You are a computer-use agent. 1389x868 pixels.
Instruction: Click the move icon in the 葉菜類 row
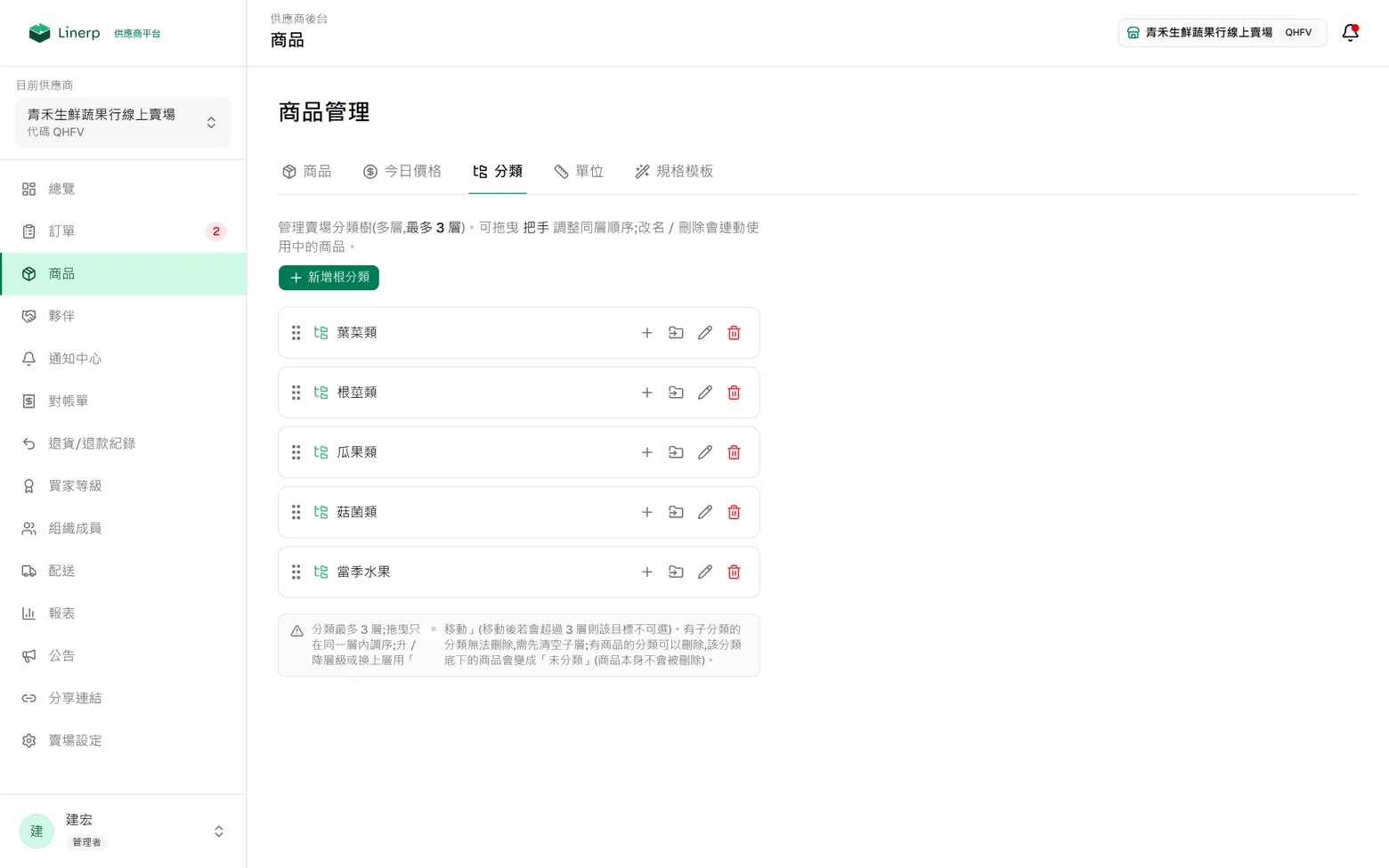click(676, 333)
